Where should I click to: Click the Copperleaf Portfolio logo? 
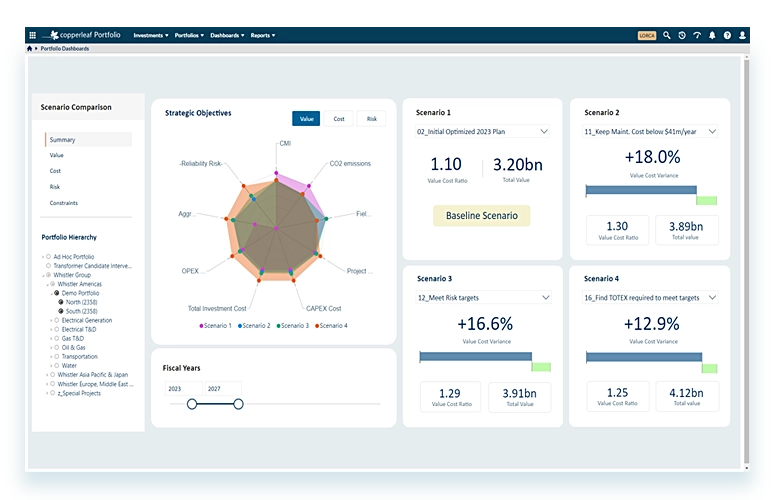click(x=88, y=35)
